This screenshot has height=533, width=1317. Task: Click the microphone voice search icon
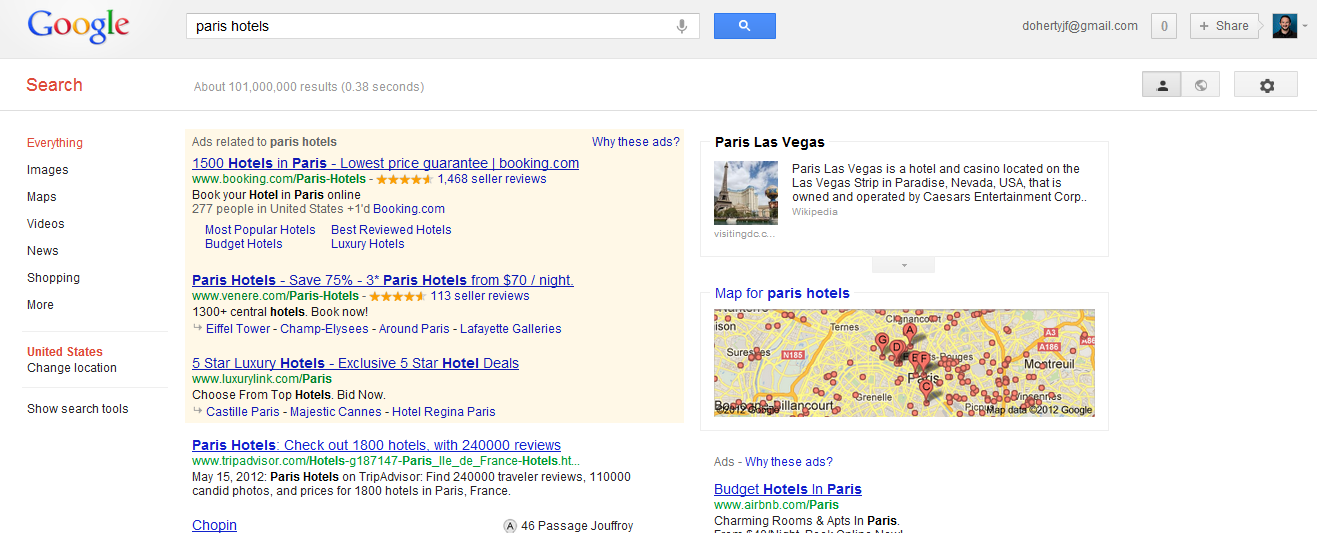click(682, 26)
